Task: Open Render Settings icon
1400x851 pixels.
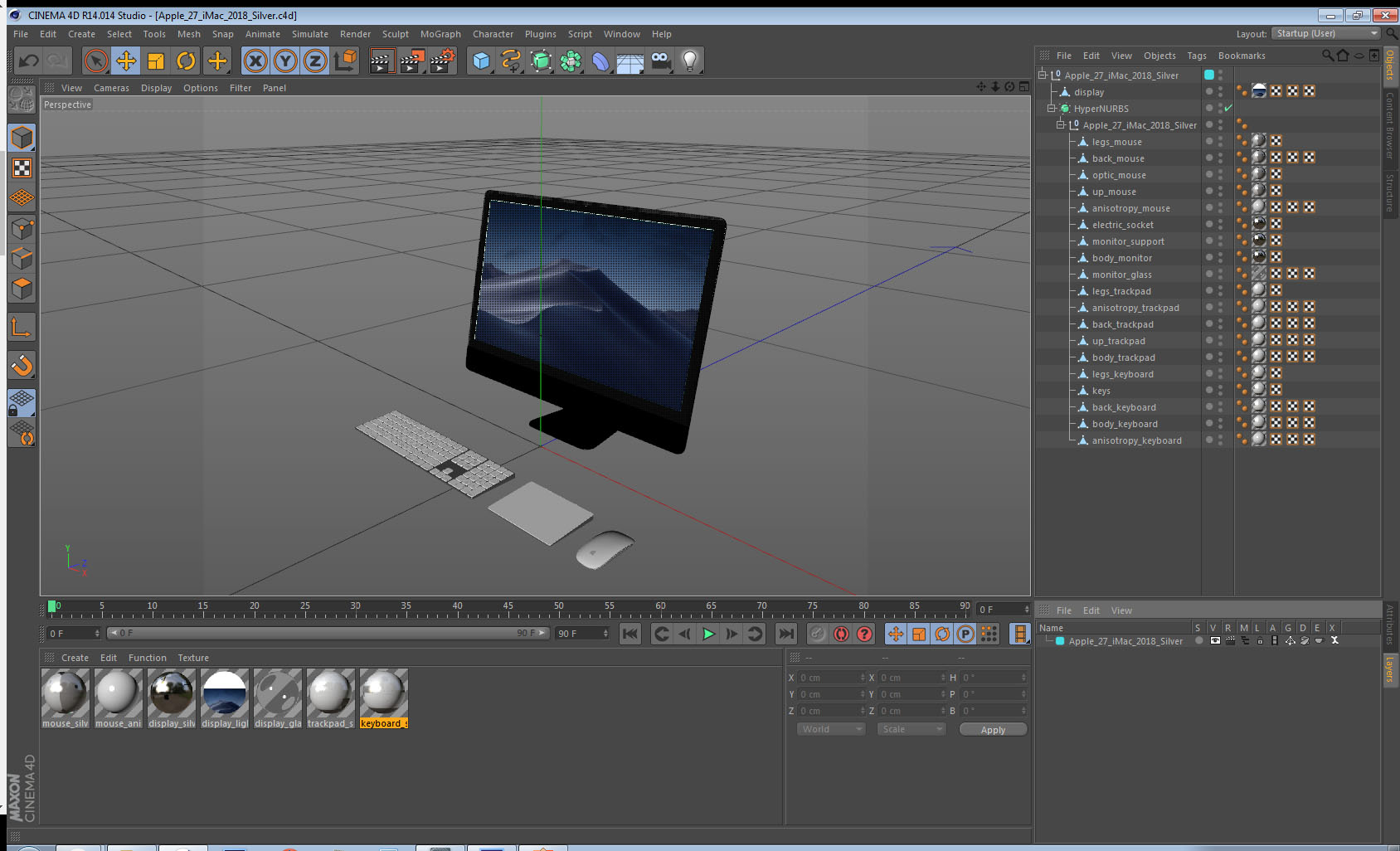Action: pyautogui.click(x=443, y=61)
